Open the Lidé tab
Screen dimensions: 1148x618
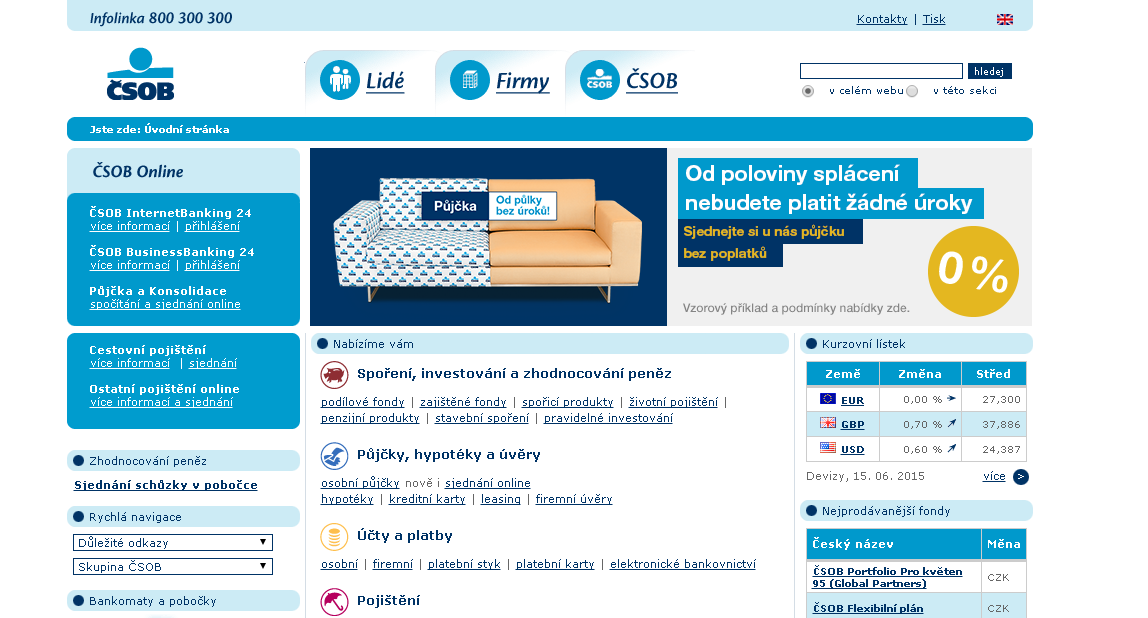click(385, 81)
